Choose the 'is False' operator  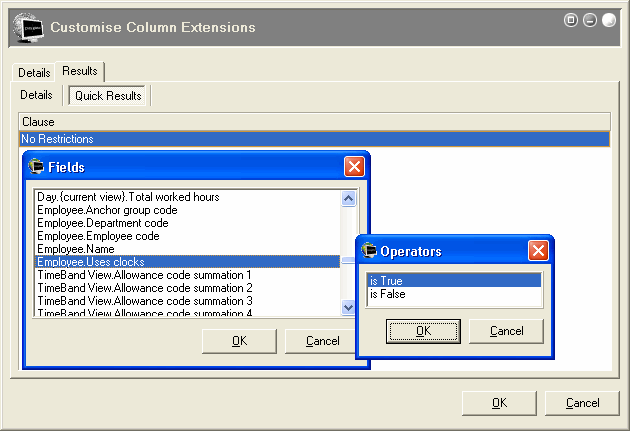[386, 294]
